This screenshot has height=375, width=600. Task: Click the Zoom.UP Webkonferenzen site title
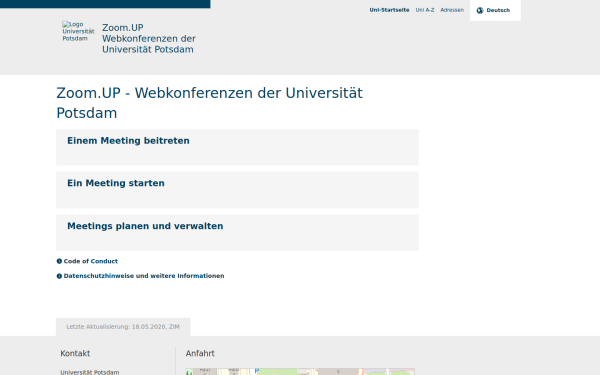pyautogui.click(x=149, y=39)
